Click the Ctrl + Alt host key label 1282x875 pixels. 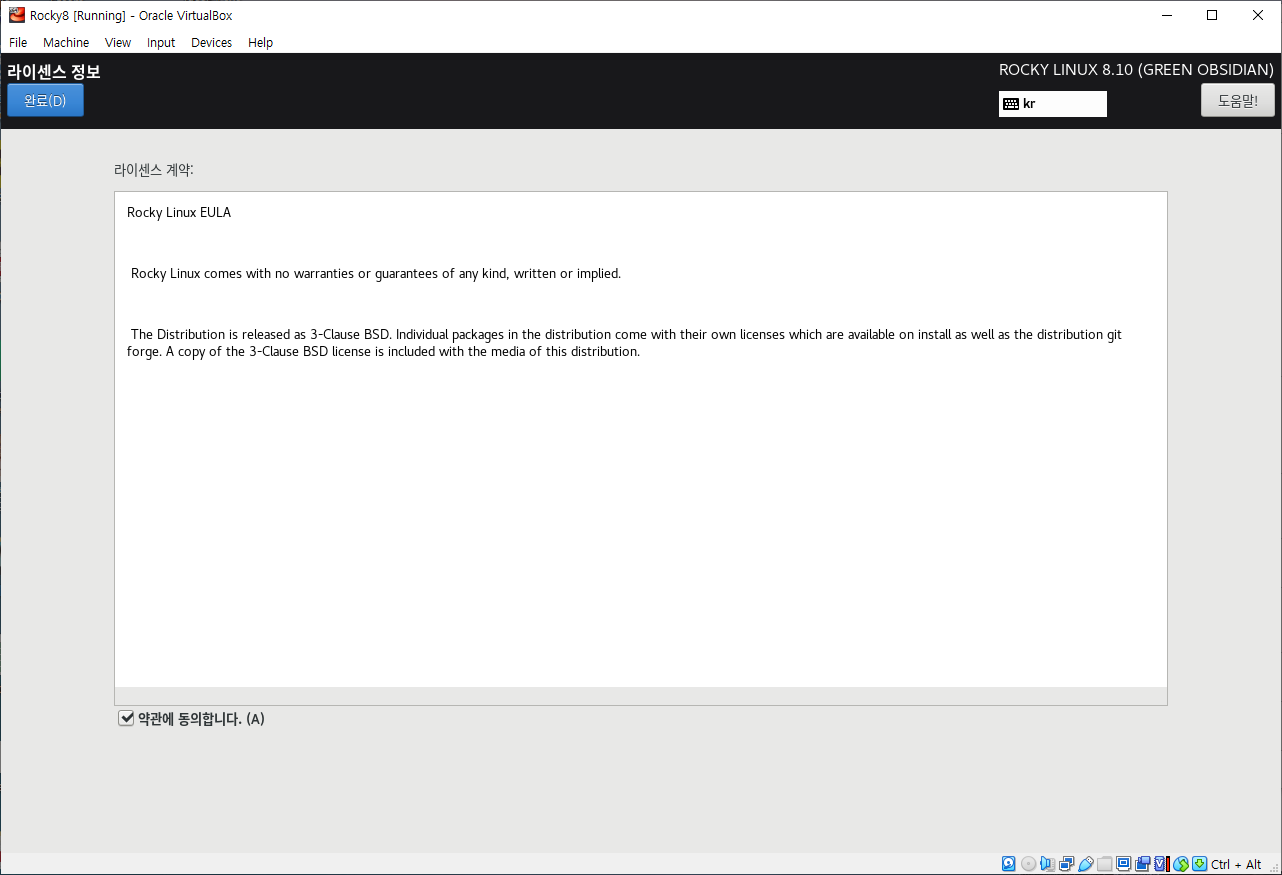click(1236, 864)
